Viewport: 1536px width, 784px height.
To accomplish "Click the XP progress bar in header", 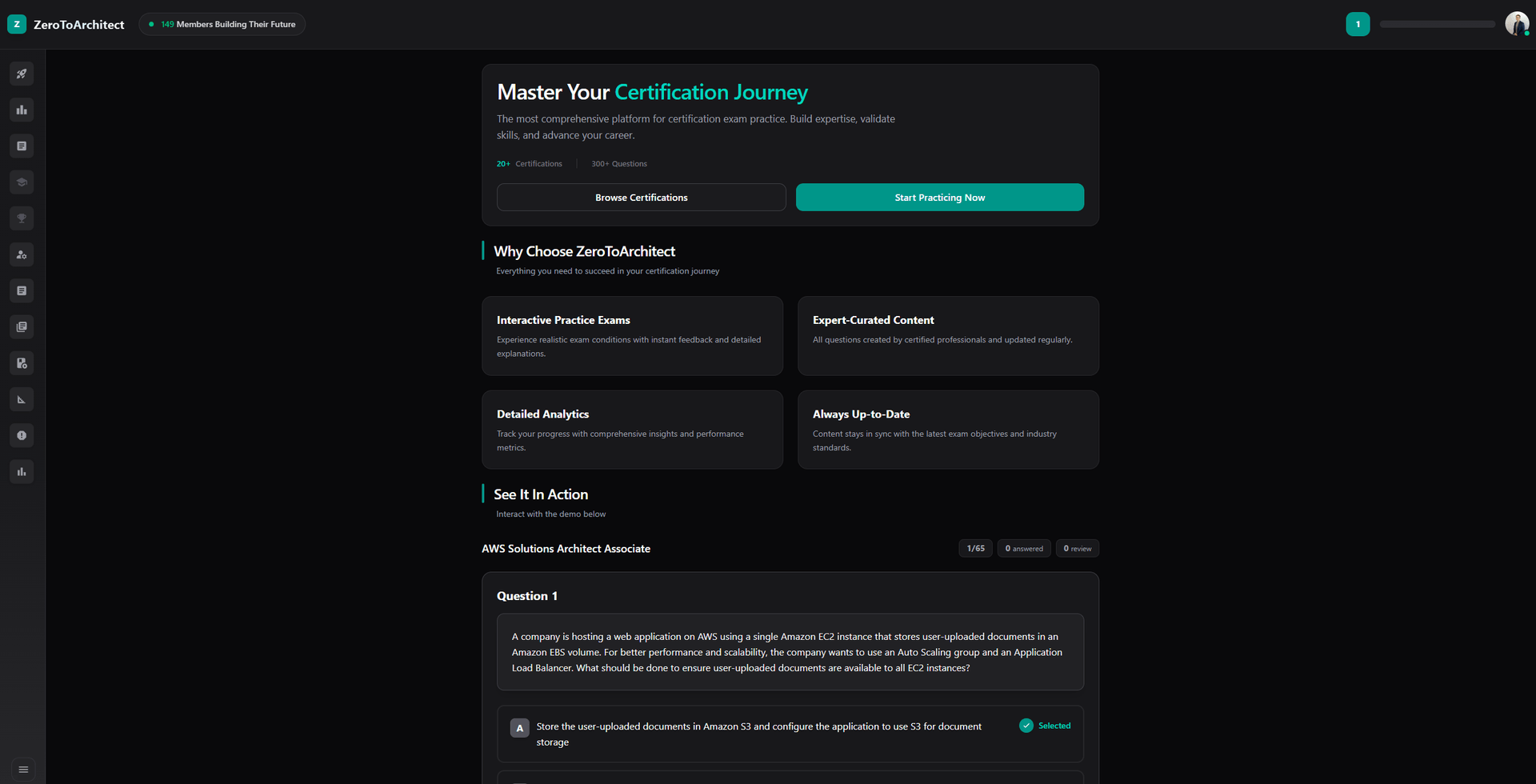I will [1437, 24].
